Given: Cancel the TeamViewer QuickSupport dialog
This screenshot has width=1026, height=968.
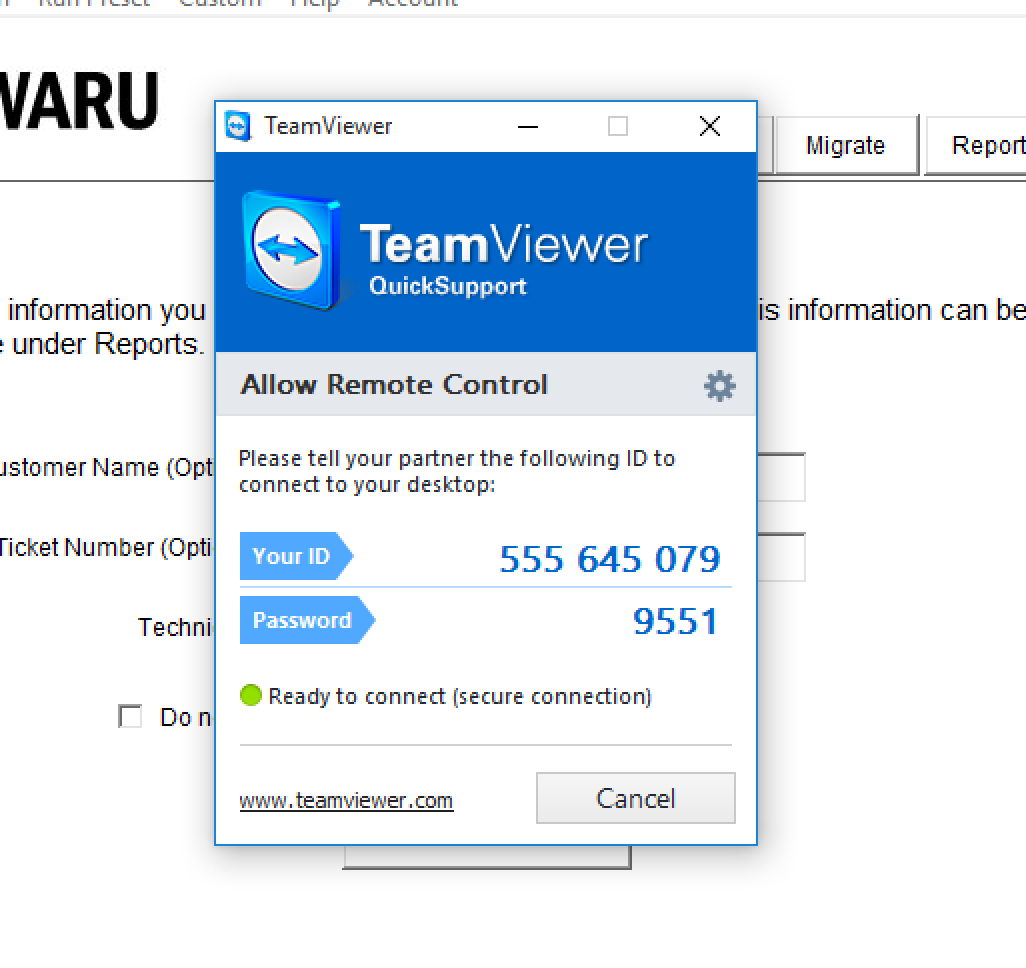Looking at the screenshot, I should point(635,798).
